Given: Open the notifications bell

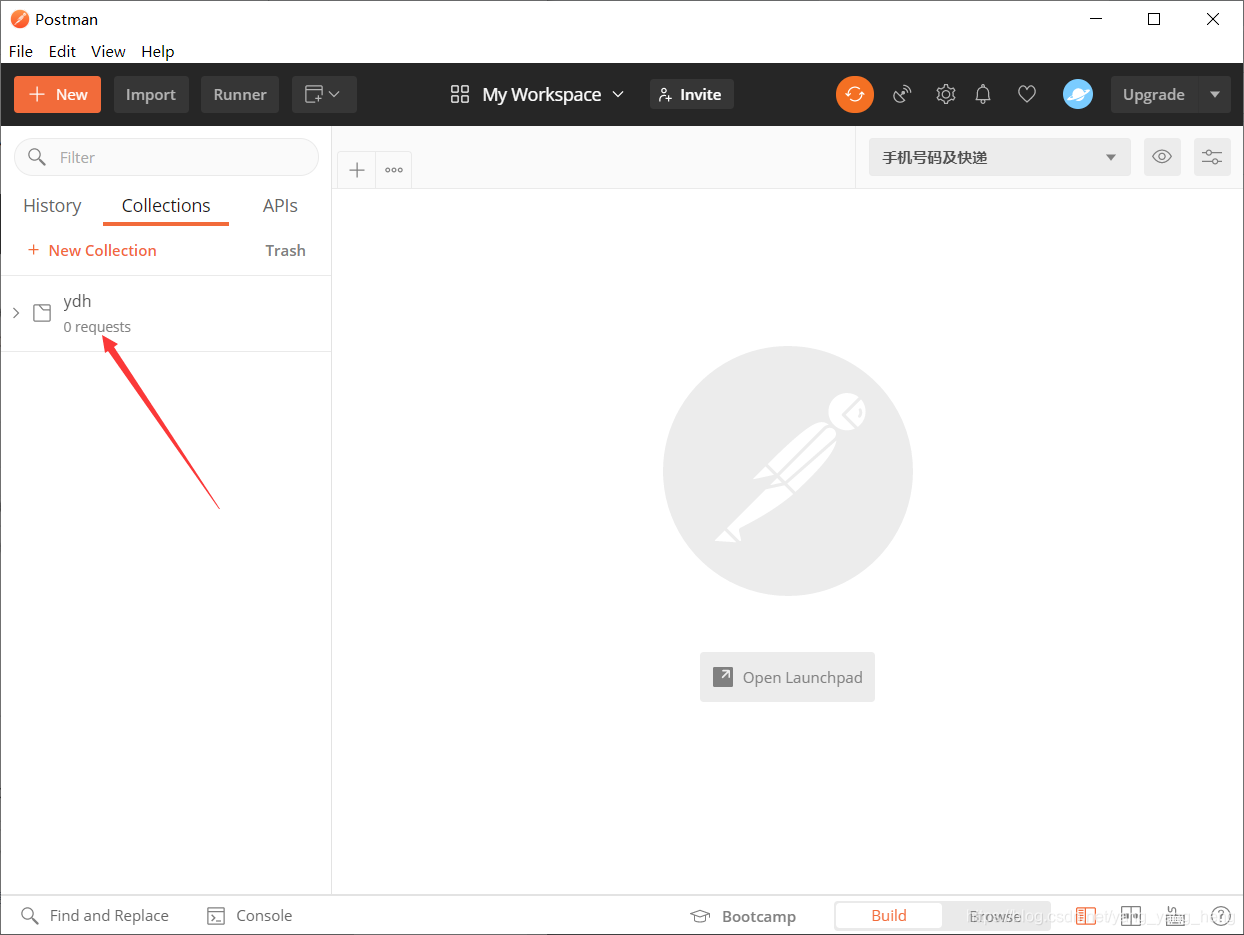Looking at the screenshot, I should (x=983, y=94).
